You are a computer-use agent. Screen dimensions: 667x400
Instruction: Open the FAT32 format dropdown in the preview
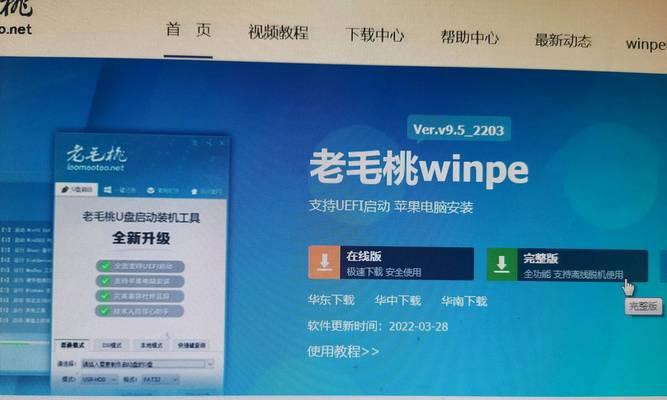pos(160,379)
